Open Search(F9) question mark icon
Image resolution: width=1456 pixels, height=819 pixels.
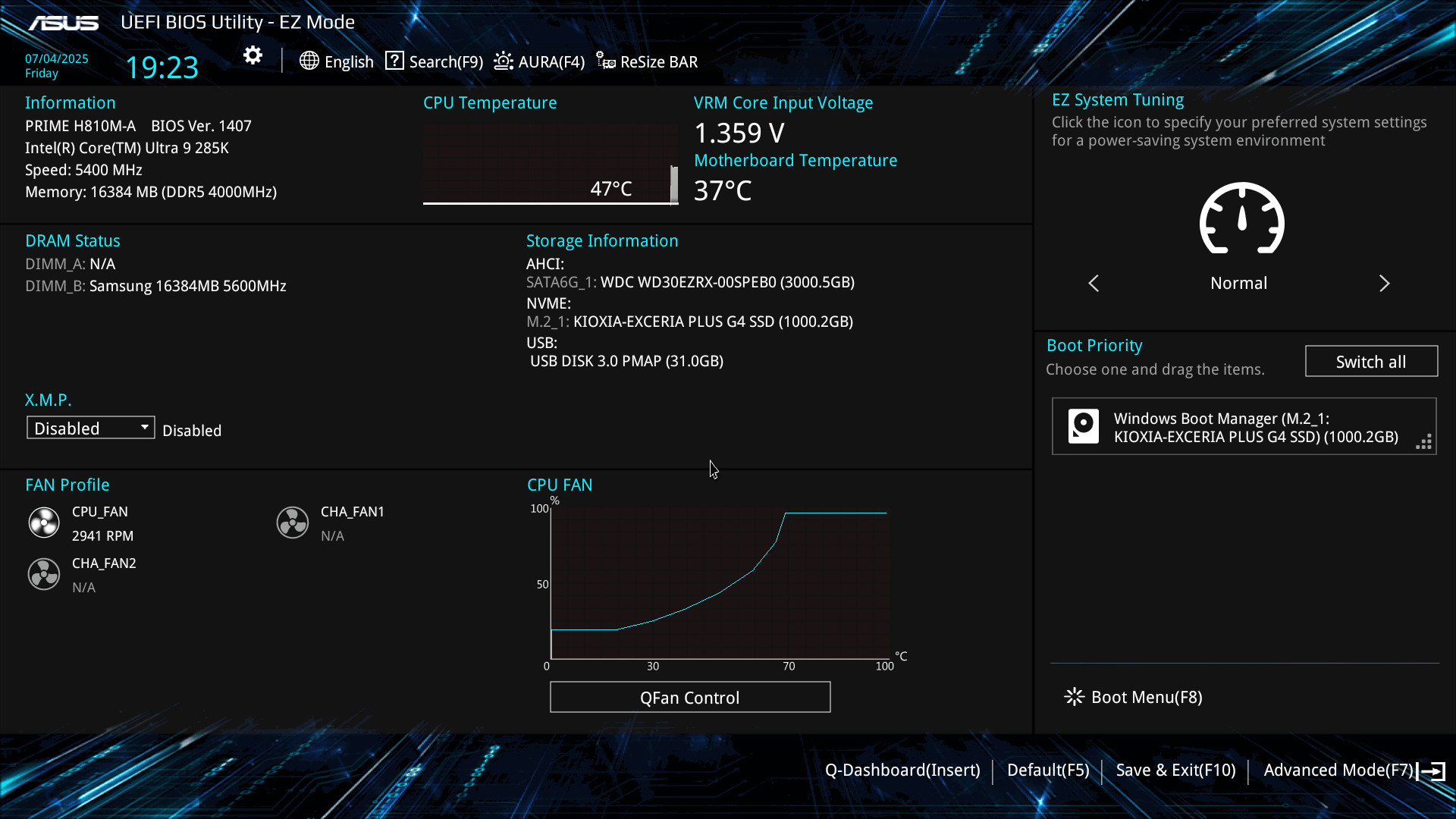[x=394, y=61]
